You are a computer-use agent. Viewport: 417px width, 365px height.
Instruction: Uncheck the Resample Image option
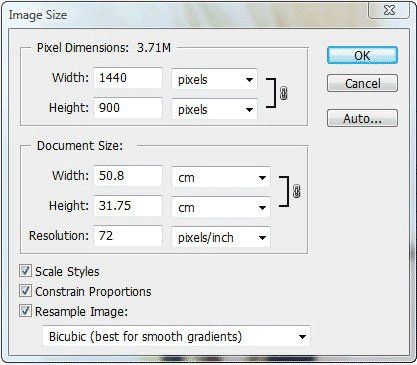pyautogui.click(x=26, y=311)
